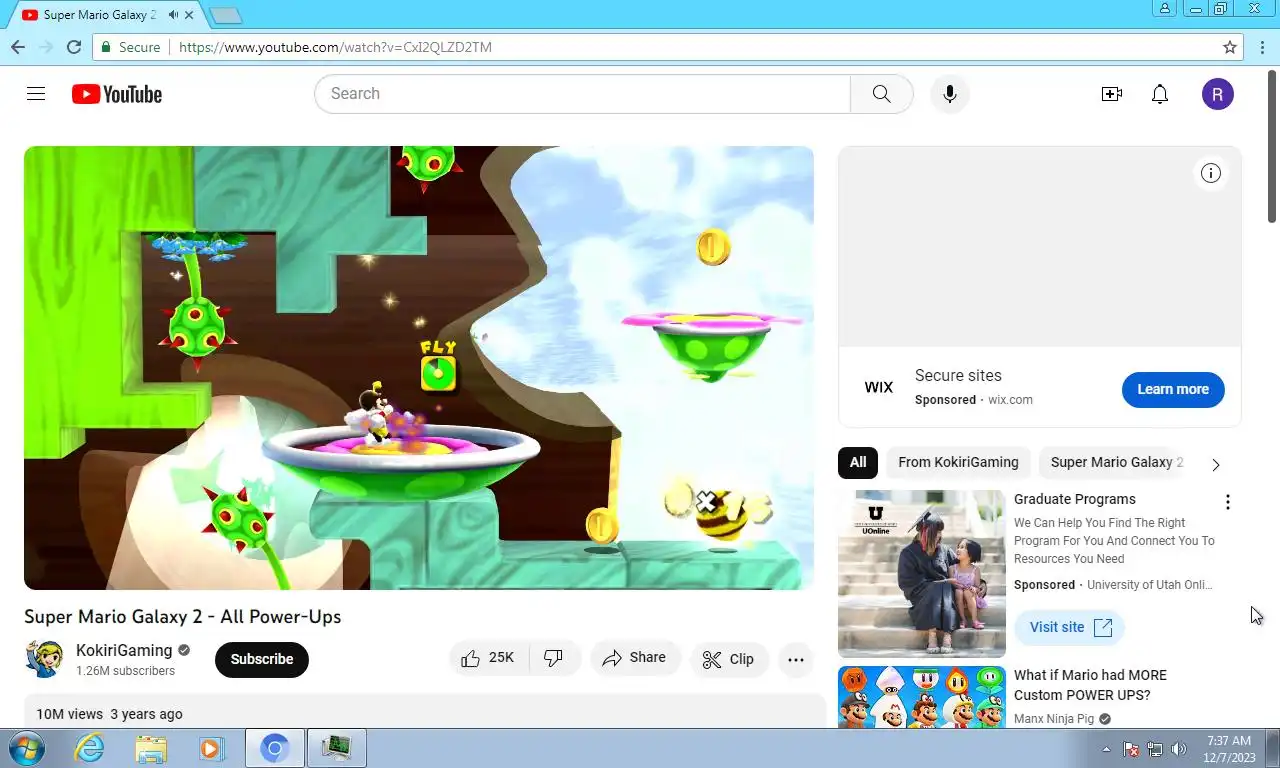Image resolution: width=1280 pixels, height=768 pixels.
Task: Click the '10M views 3 years ago' description
Action: pos(109,714)
